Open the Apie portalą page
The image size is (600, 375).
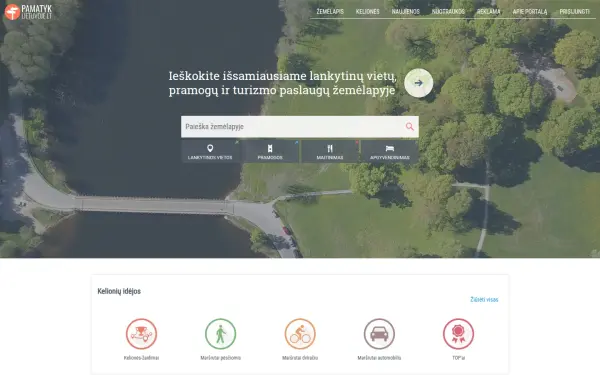click(x=530, y=11)
